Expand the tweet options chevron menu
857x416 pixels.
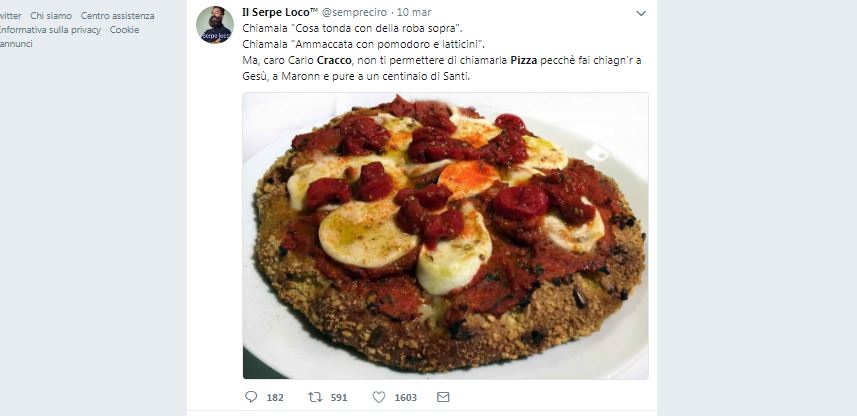pyautogui.click(x=641, y=14)
